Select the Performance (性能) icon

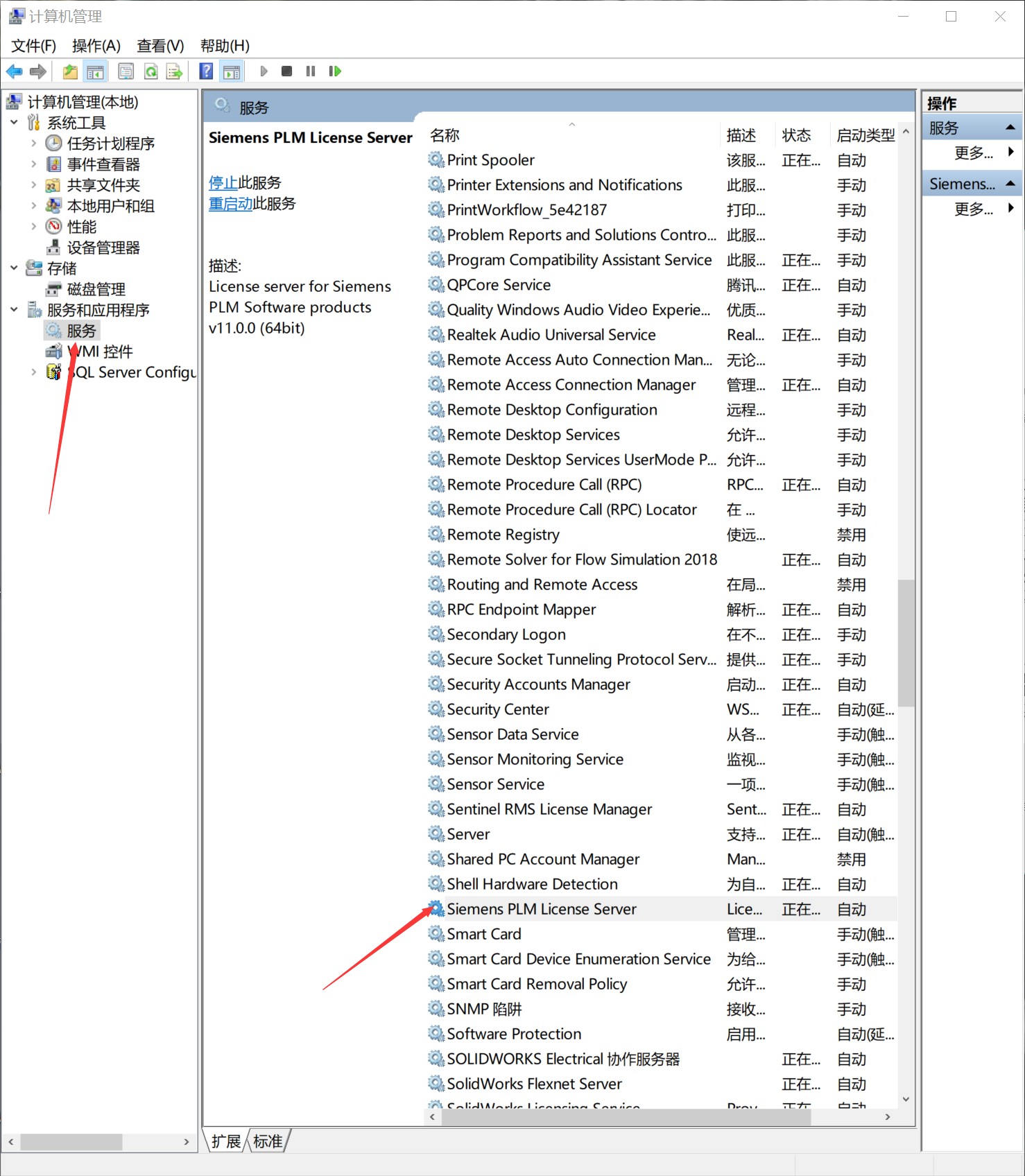[x=54, y=227]
